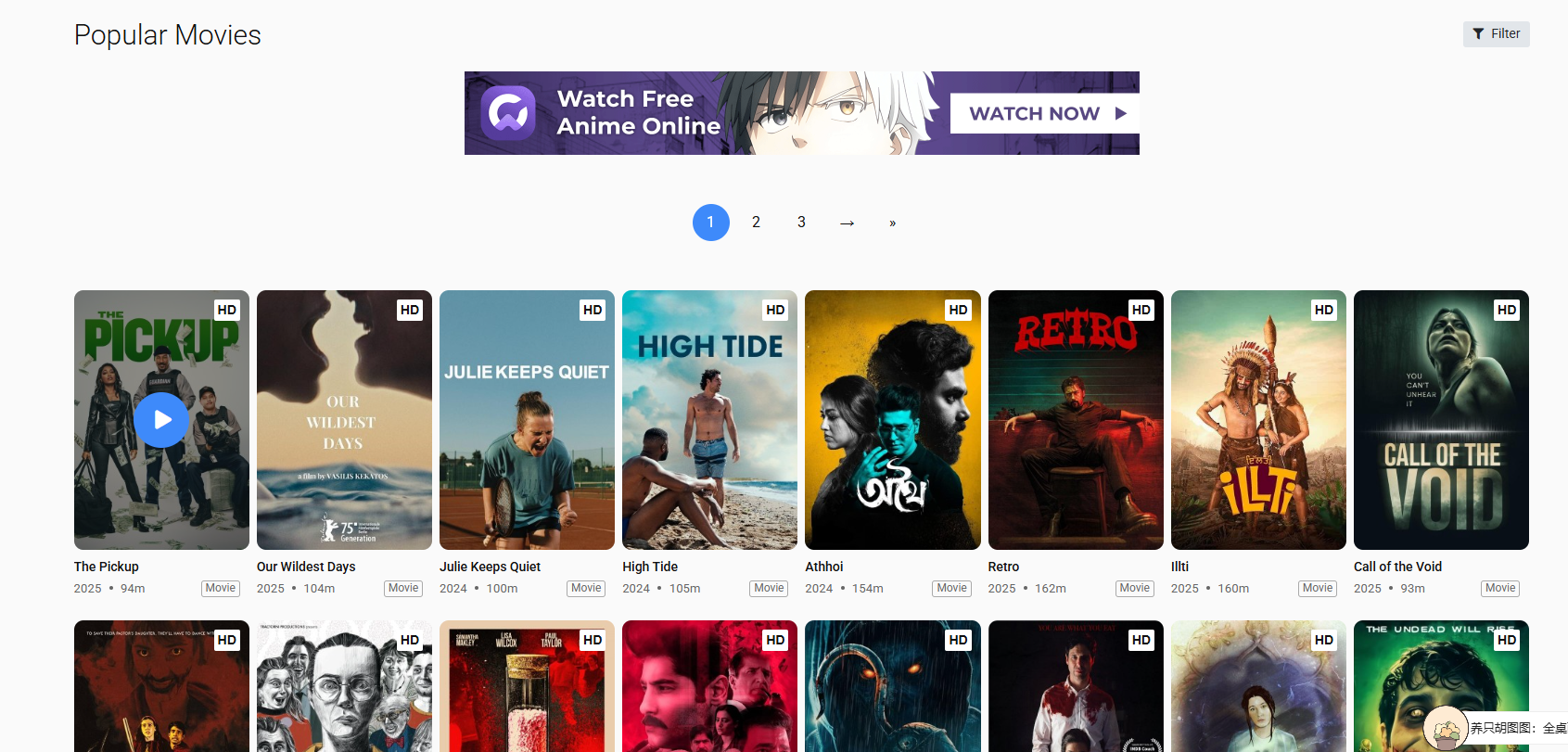This screenshot has height=752, width=1568.
Task: Jump to last page double arrow
Action: (892, 223)
